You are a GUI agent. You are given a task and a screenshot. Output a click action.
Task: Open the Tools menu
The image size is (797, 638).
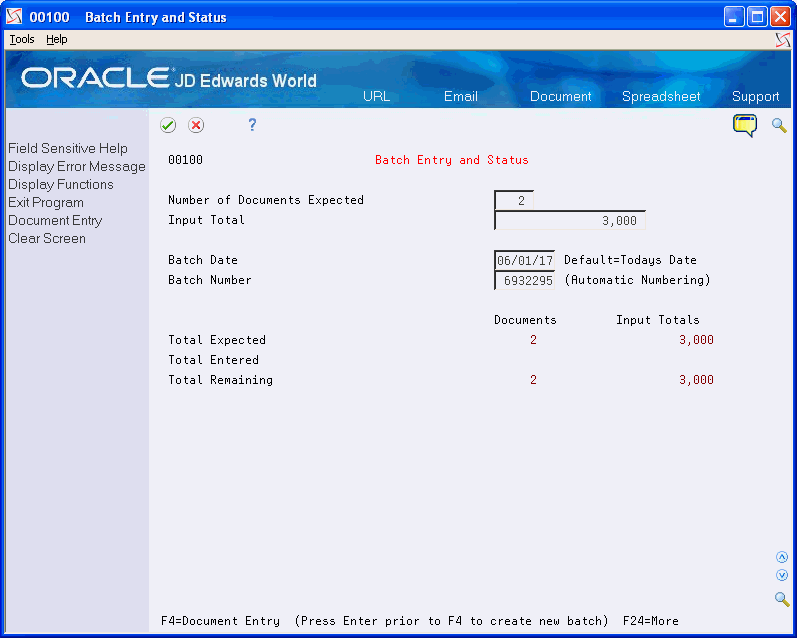(22, 39)
